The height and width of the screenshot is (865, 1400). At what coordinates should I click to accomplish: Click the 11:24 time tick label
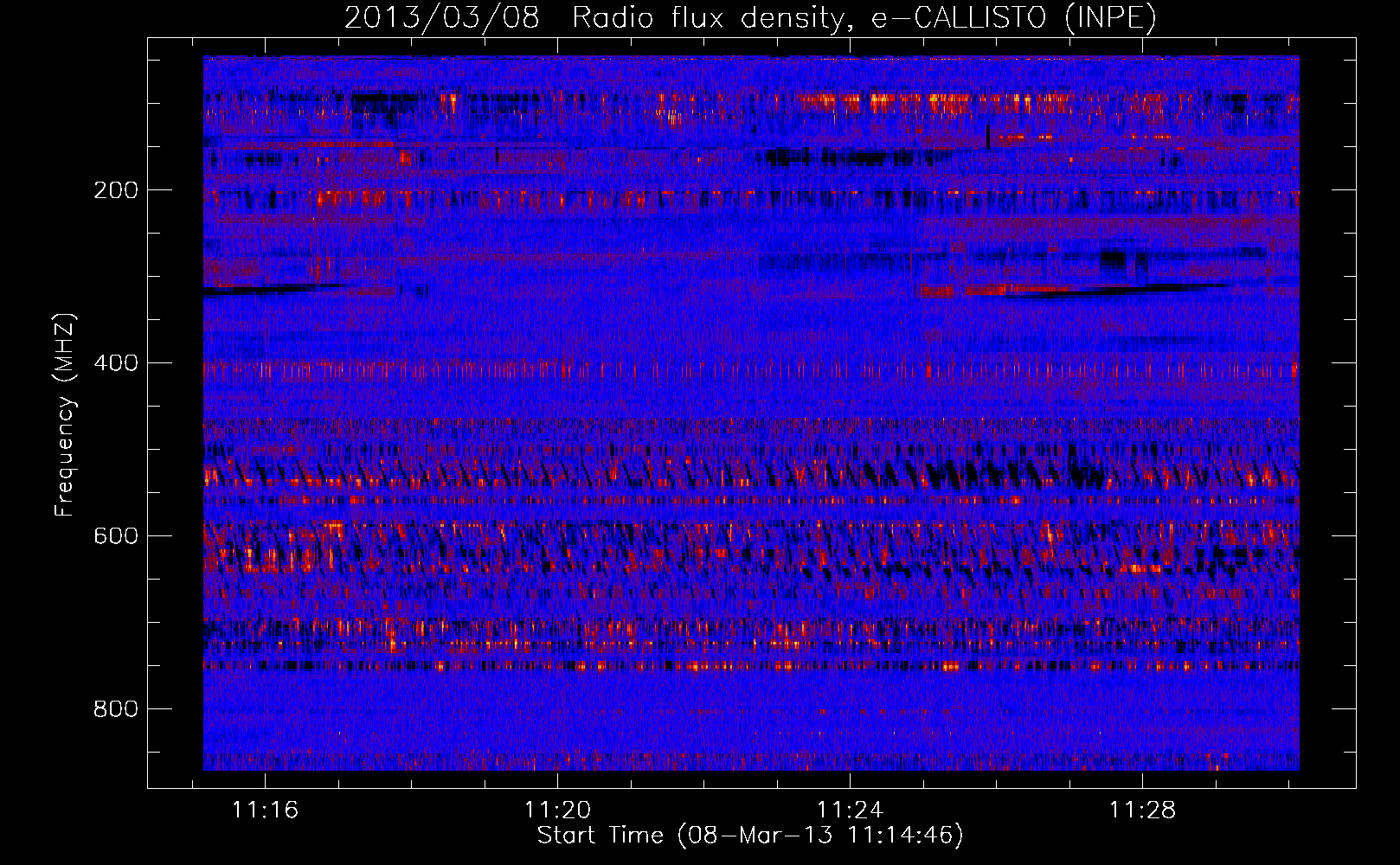tap(851, 810)
